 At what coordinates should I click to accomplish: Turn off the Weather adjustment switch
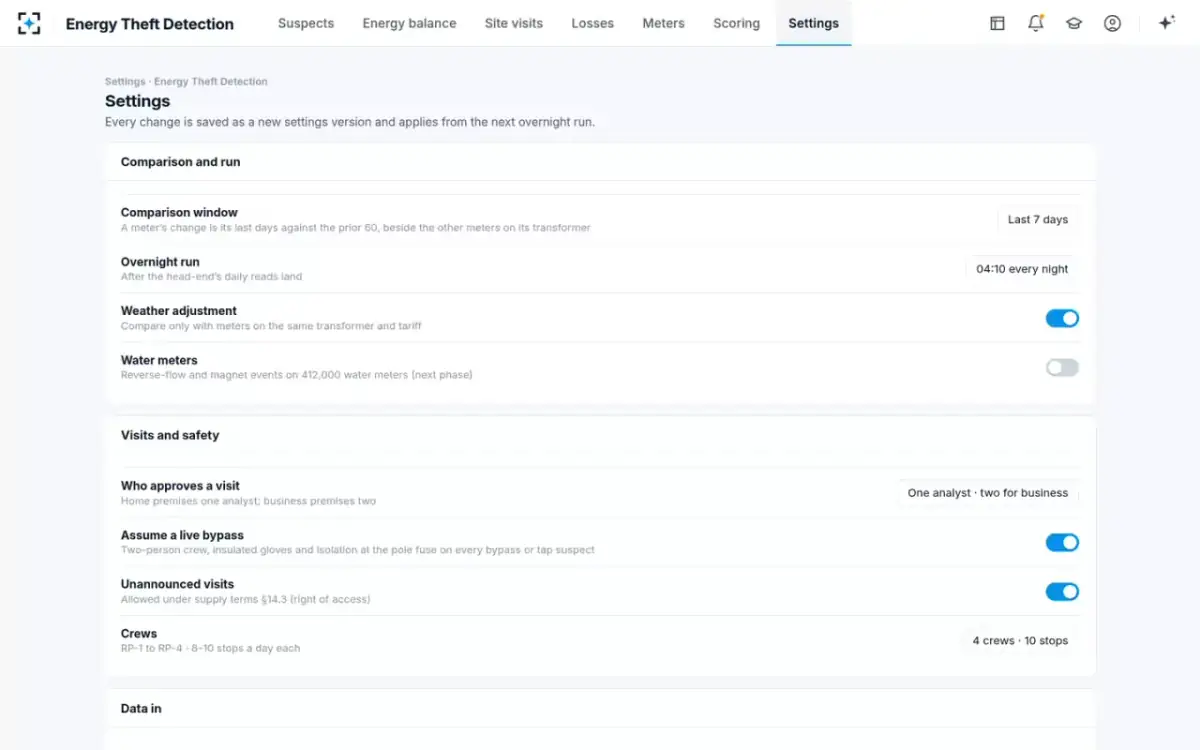1062,318
